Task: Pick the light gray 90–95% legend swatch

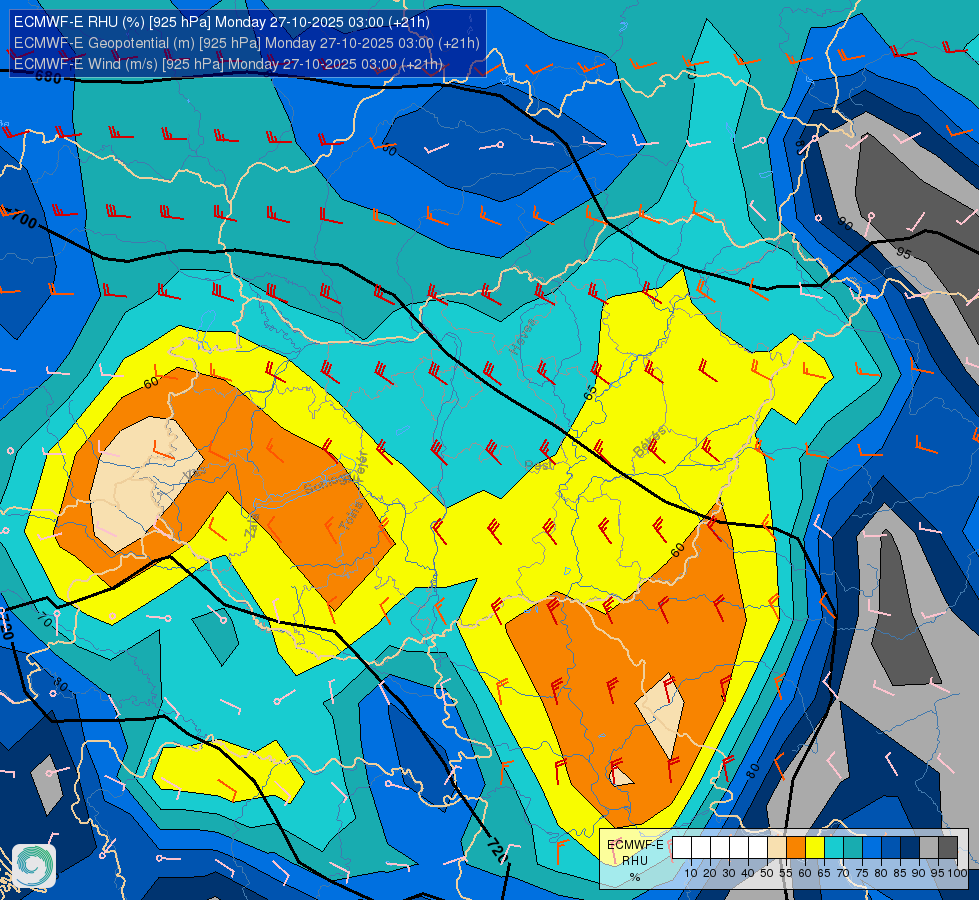Action: click(929, 848)
